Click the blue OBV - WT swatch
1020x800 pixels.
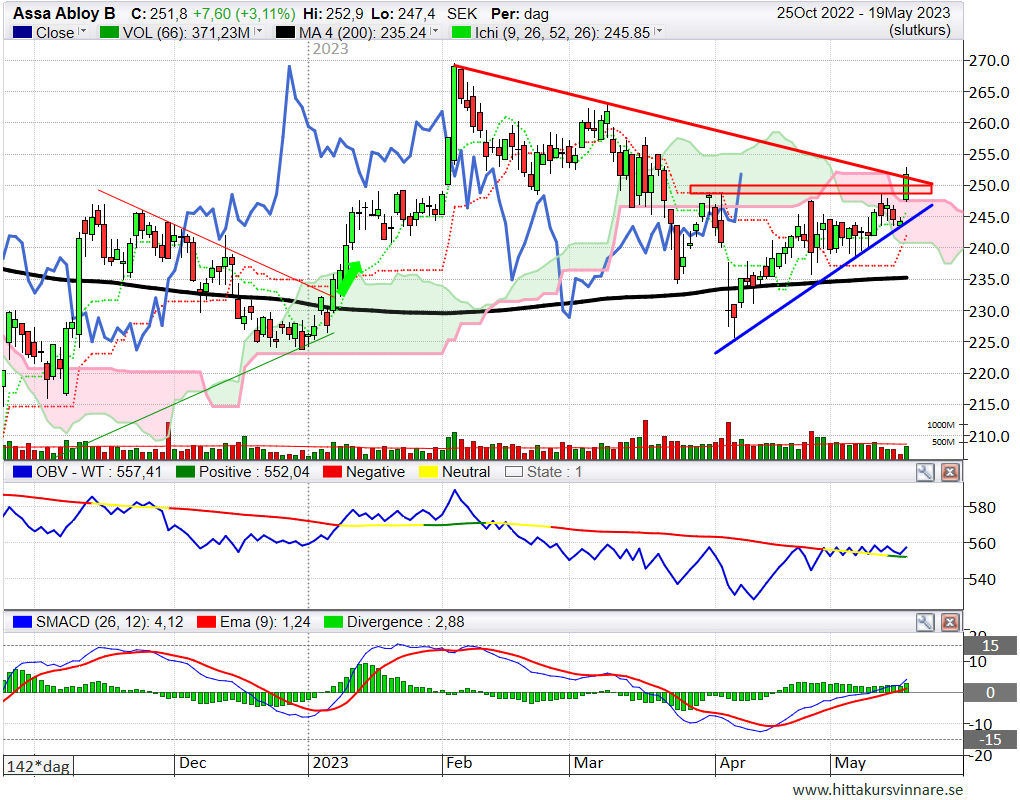click(x=22, y=472)
